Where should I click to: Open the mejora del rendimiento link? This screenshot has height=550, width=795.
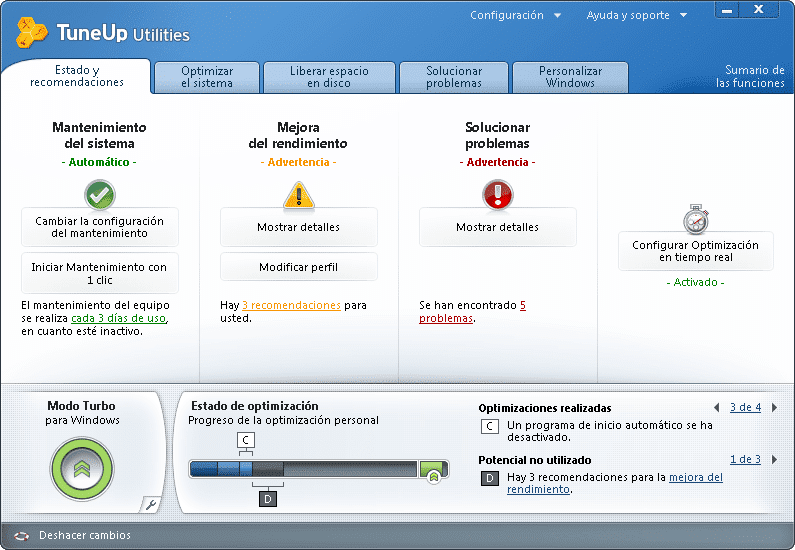(615, 483)
